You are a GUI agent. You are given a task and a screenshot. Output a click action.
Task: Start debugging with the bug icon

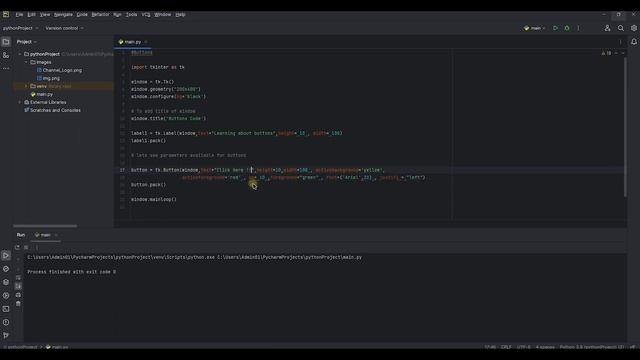(x=567, y=28)
